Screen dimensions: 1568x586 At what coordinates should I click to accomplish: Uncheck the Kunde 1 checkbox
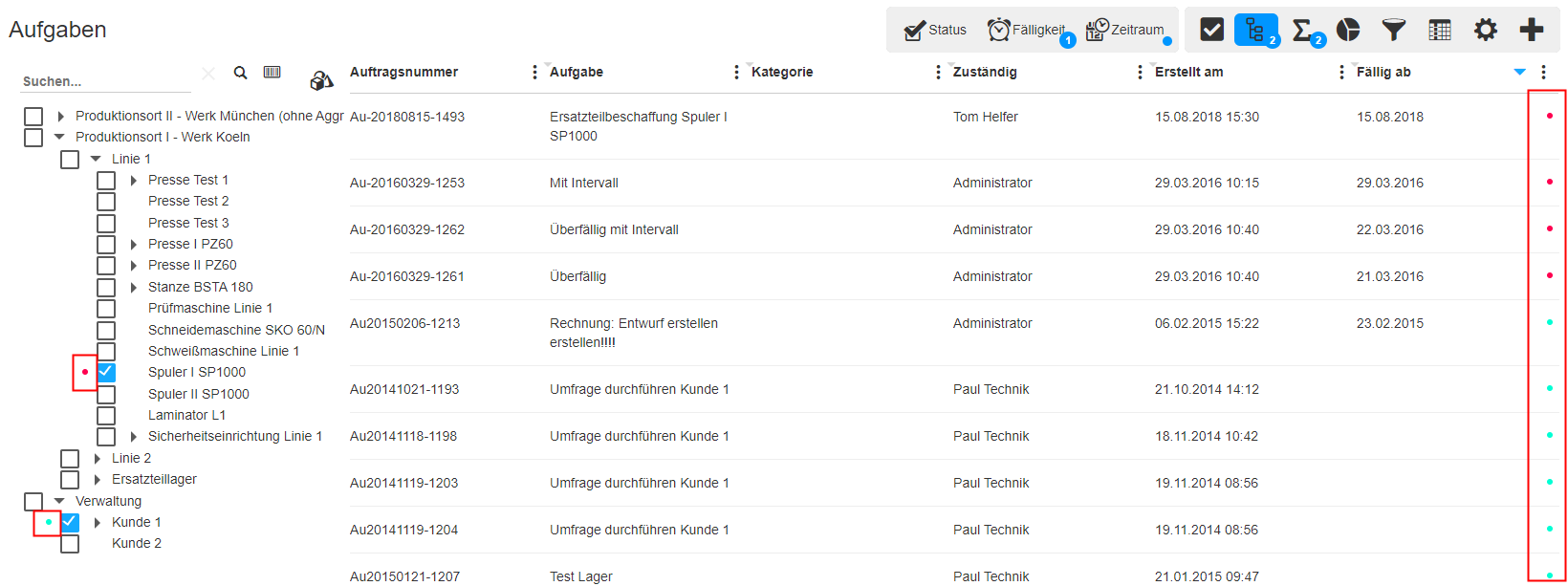[70, 522]
